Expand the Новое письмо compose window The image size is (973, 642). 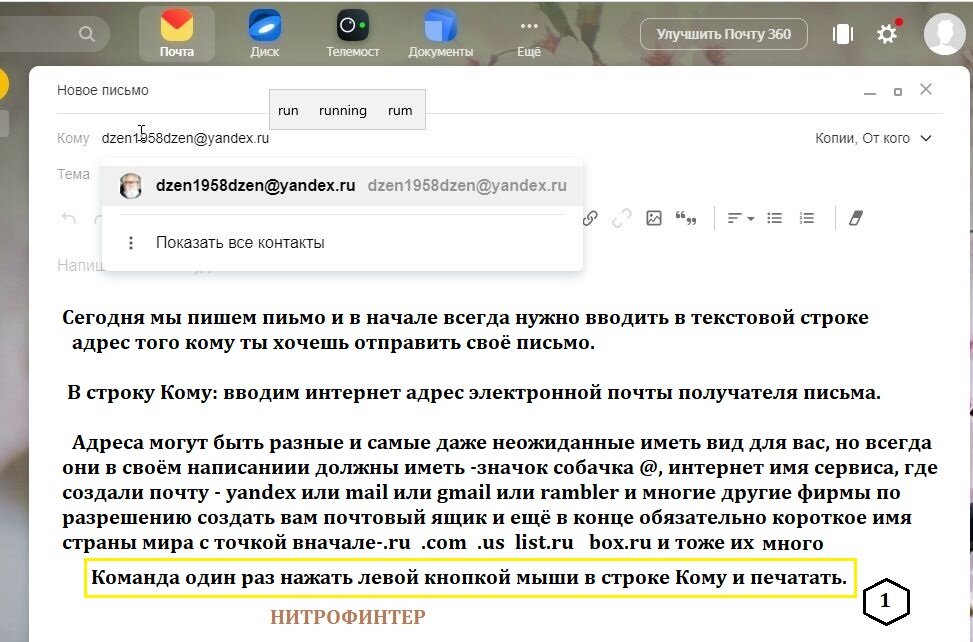click(897, 92)
